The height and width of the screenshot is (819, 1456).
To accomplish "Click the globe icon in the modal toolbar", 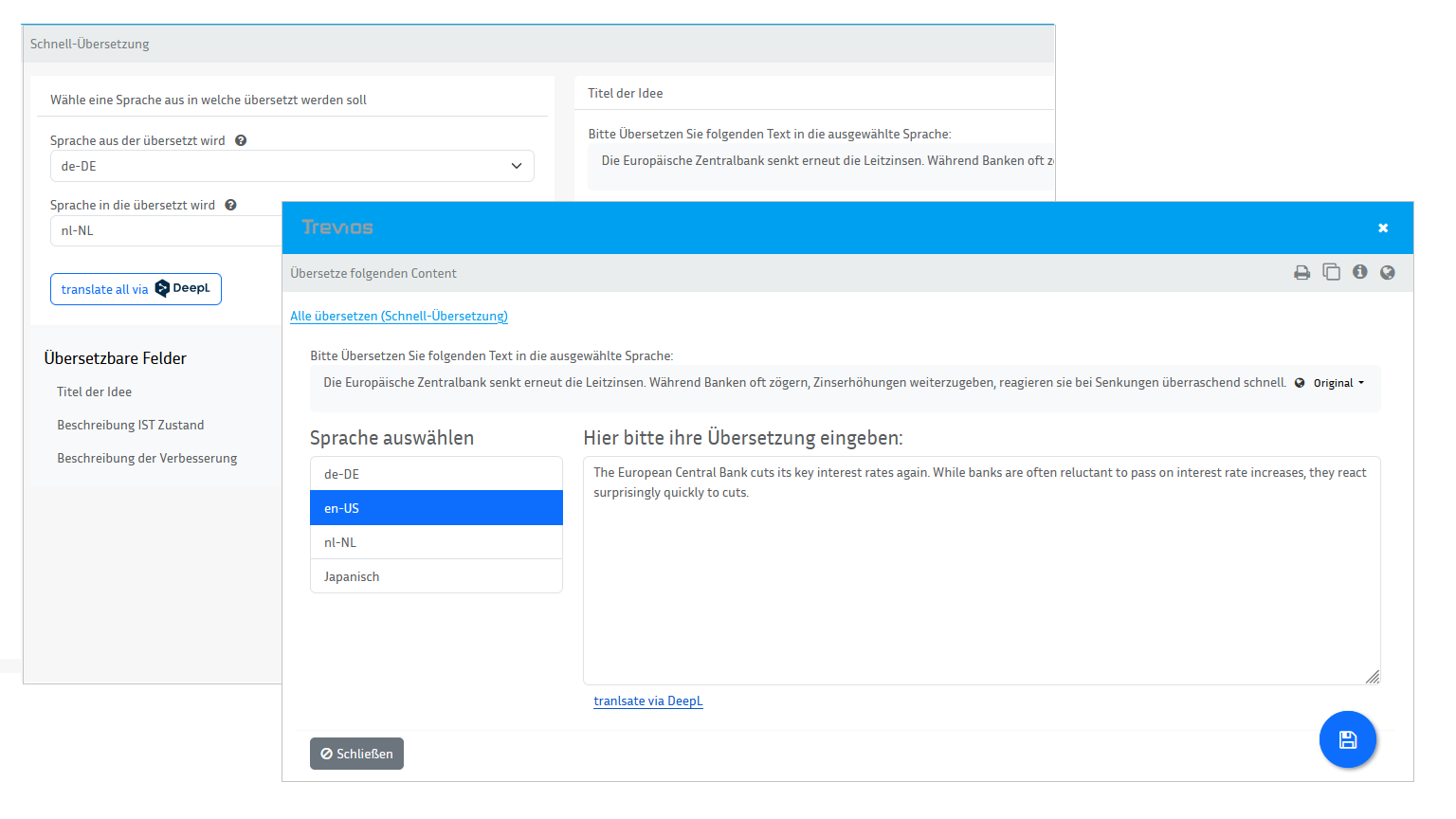I will 1387,272.
